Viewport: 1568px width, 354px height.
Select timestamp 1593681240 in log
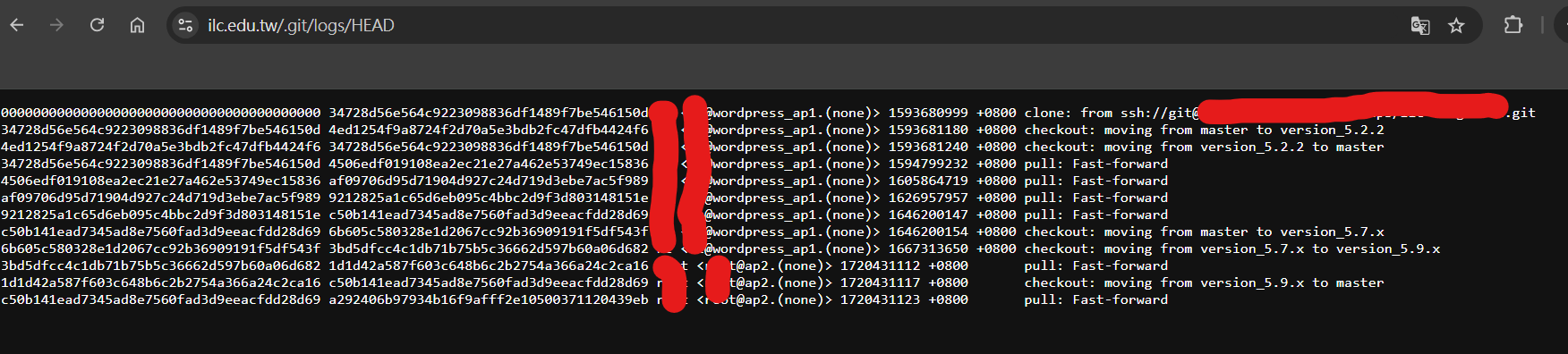(928, 147)
